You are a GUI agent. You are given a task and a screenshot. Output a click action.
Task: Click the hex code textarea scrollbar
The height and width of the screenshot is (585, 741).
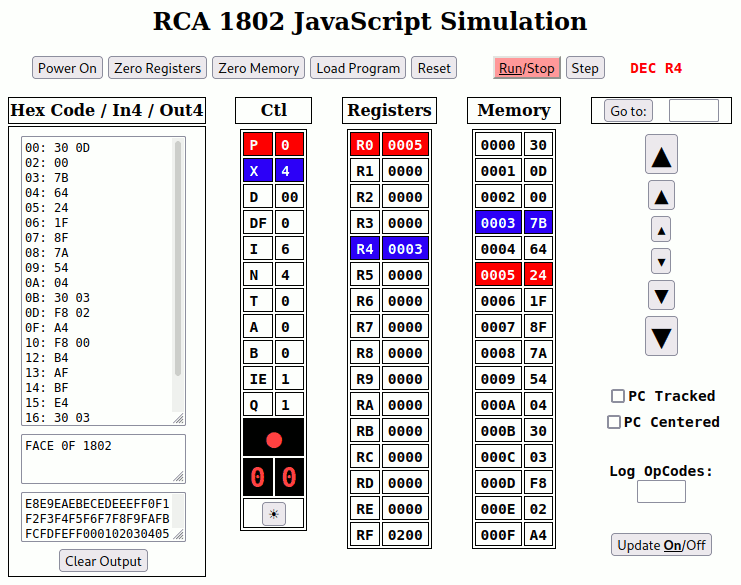[x=179, y=258]
